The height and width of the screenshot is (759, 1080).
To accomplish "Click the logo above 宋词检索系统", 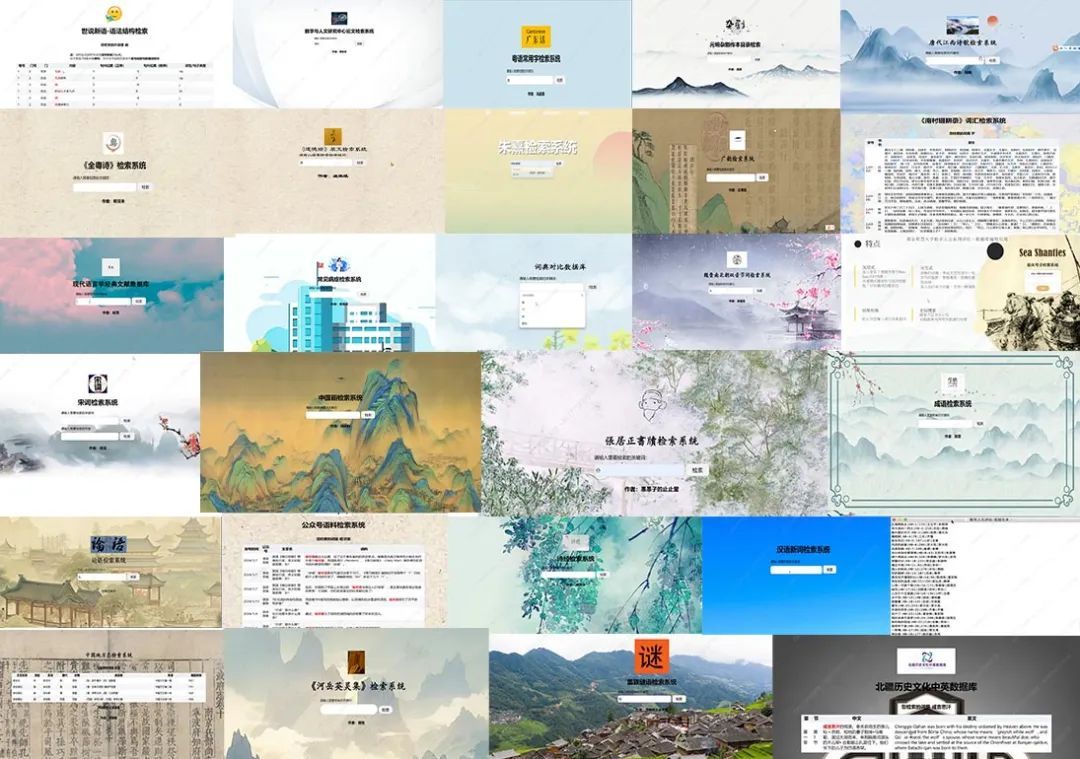I will 98,383.
